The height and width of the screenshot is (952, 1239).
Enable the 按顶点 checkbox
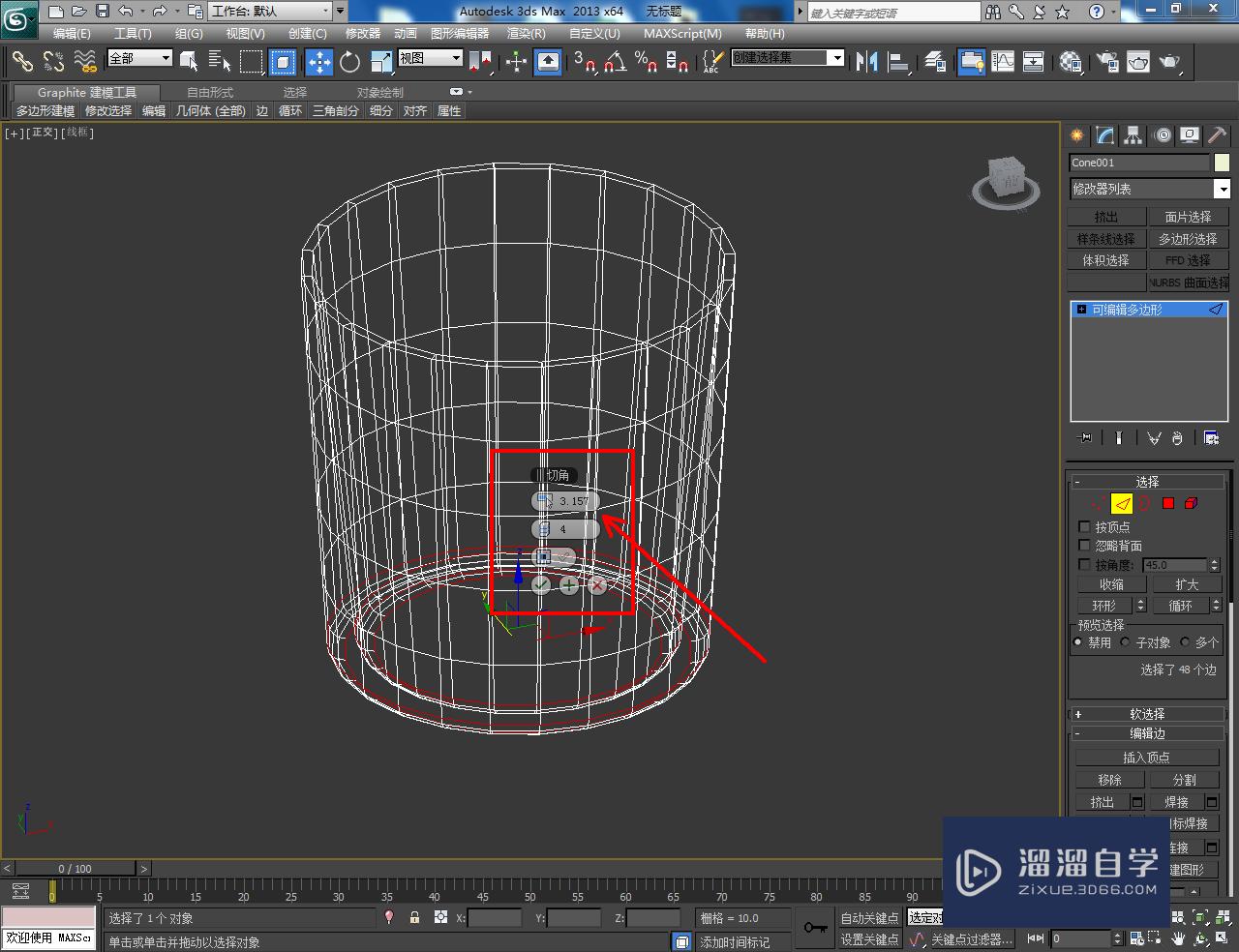1084,527
